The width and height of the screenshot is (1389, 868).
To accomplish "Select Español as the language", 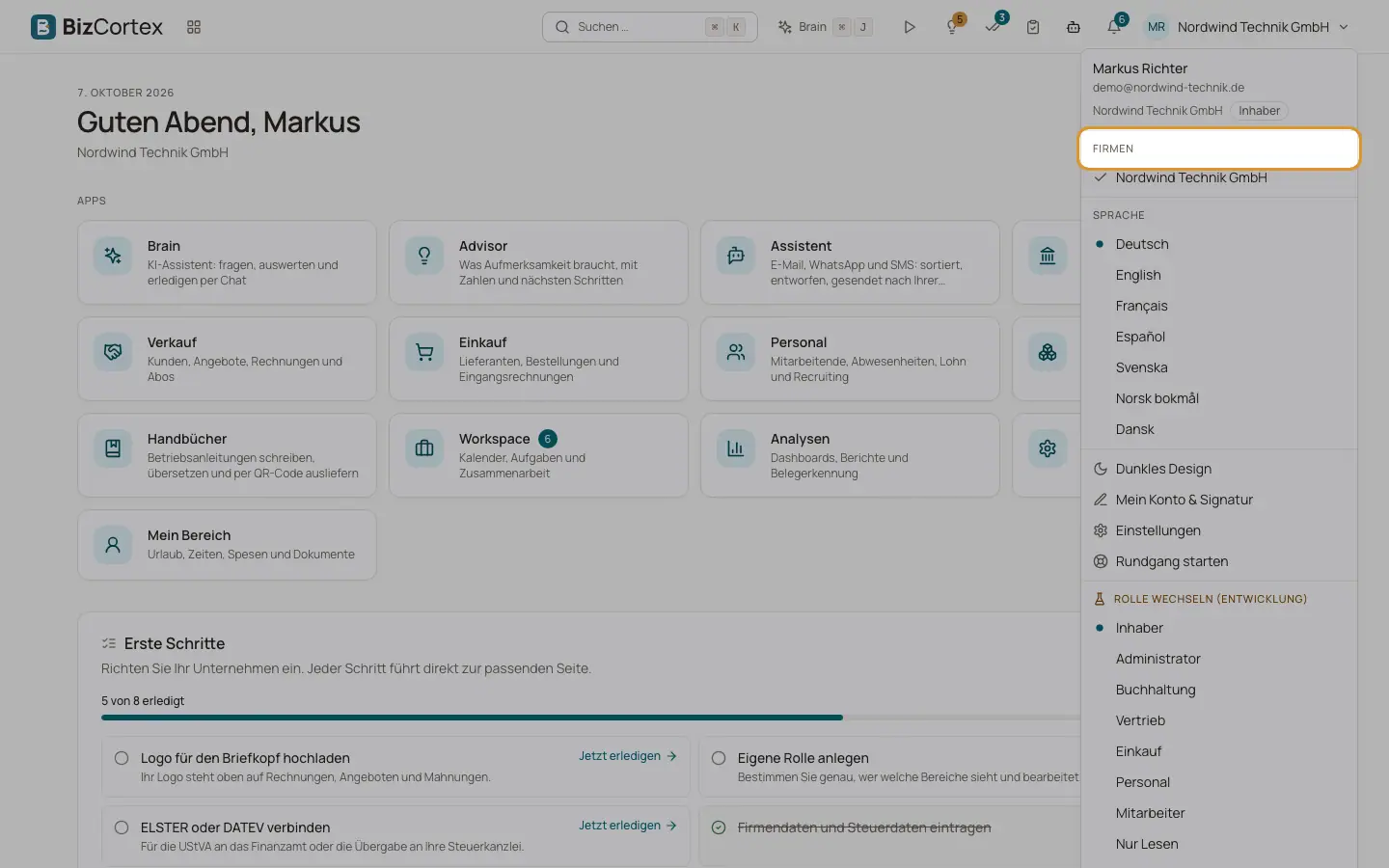I will pyautogui.click(x=1219, y=337).
